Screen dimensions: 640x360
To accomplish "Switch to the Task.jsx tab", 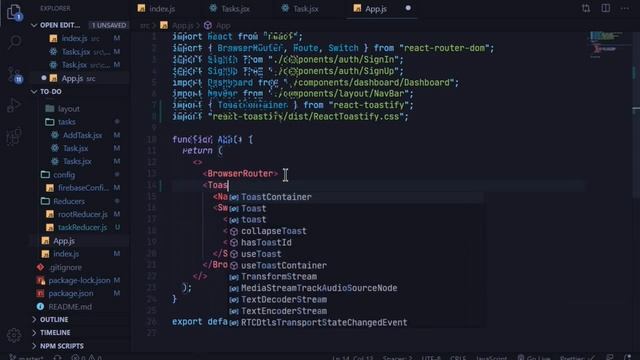I will pos(300,9).
